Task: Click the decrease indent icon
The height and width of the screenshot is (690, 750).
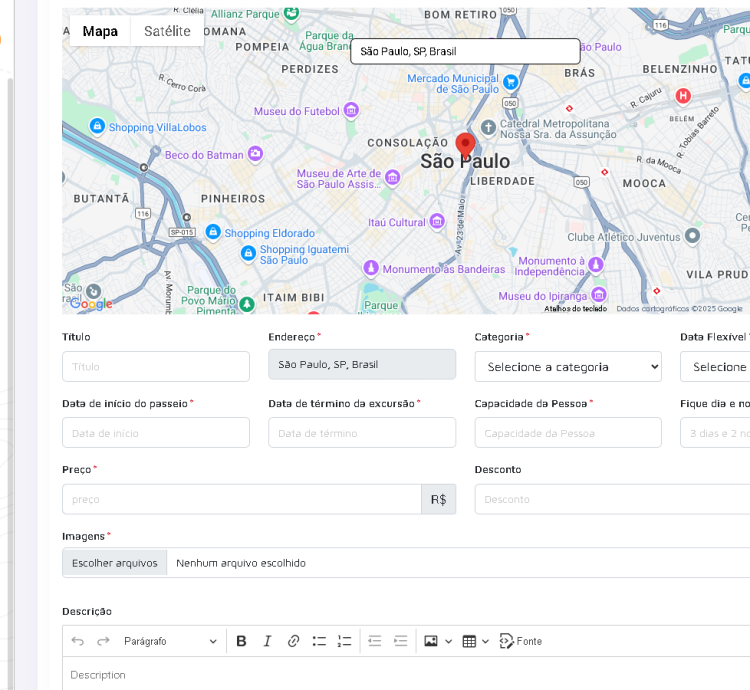Action: pos(375,641)
